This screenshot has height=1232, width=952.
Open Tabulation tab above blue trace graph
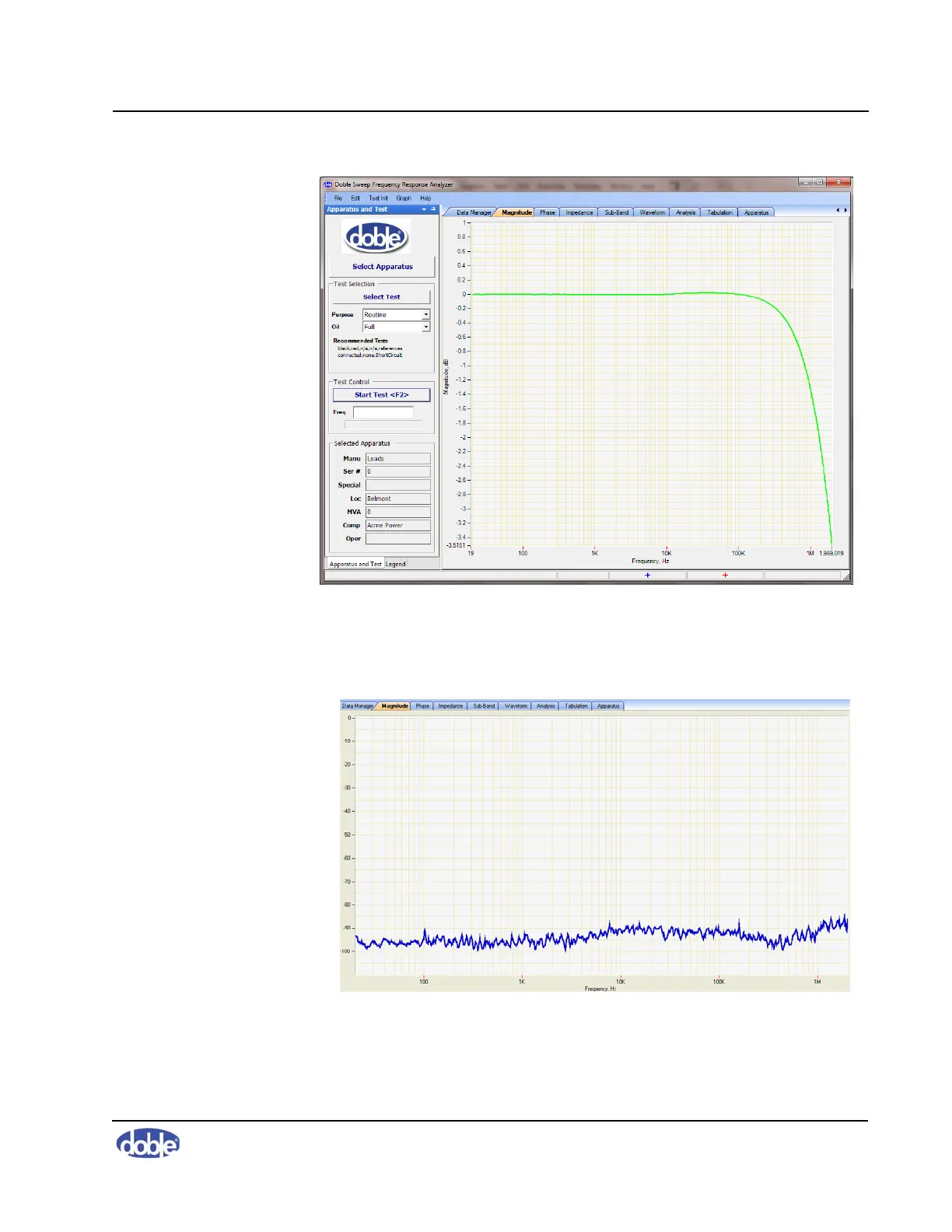click(576, 706)
